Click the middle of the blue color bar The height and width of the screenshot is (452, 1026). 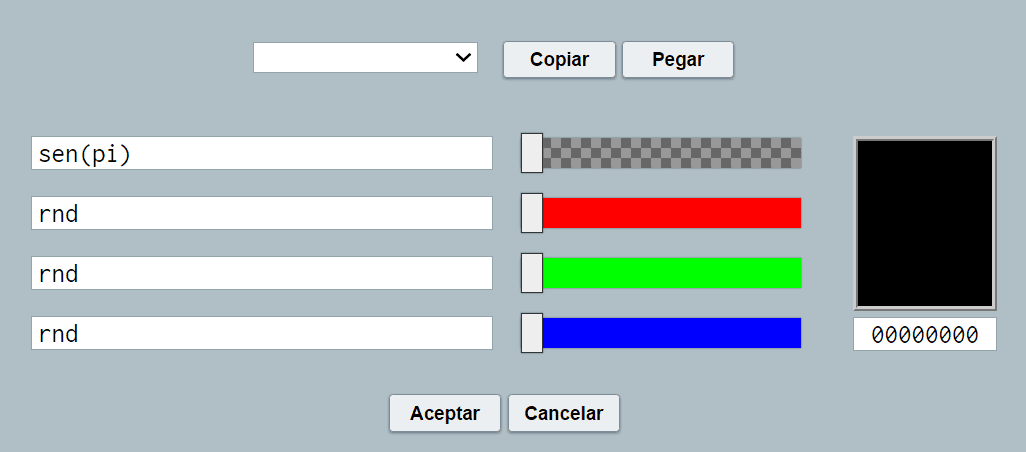[672, 333]
